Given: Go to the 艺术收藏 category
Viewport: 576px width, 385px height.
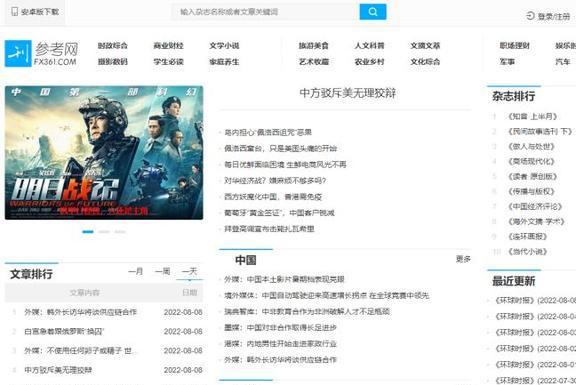Looking at the screenshot, I should tap(313, 62).
